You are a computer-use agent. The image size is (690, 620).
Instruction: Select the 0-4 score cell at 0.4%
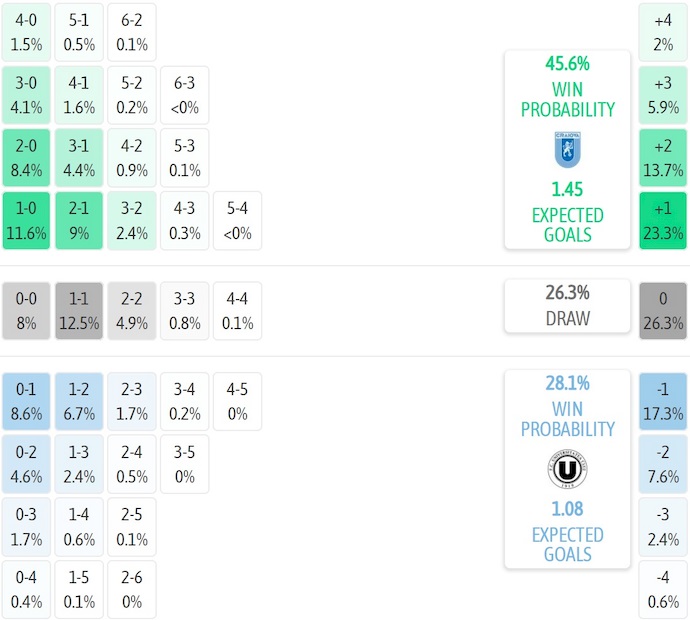point(26,590)
